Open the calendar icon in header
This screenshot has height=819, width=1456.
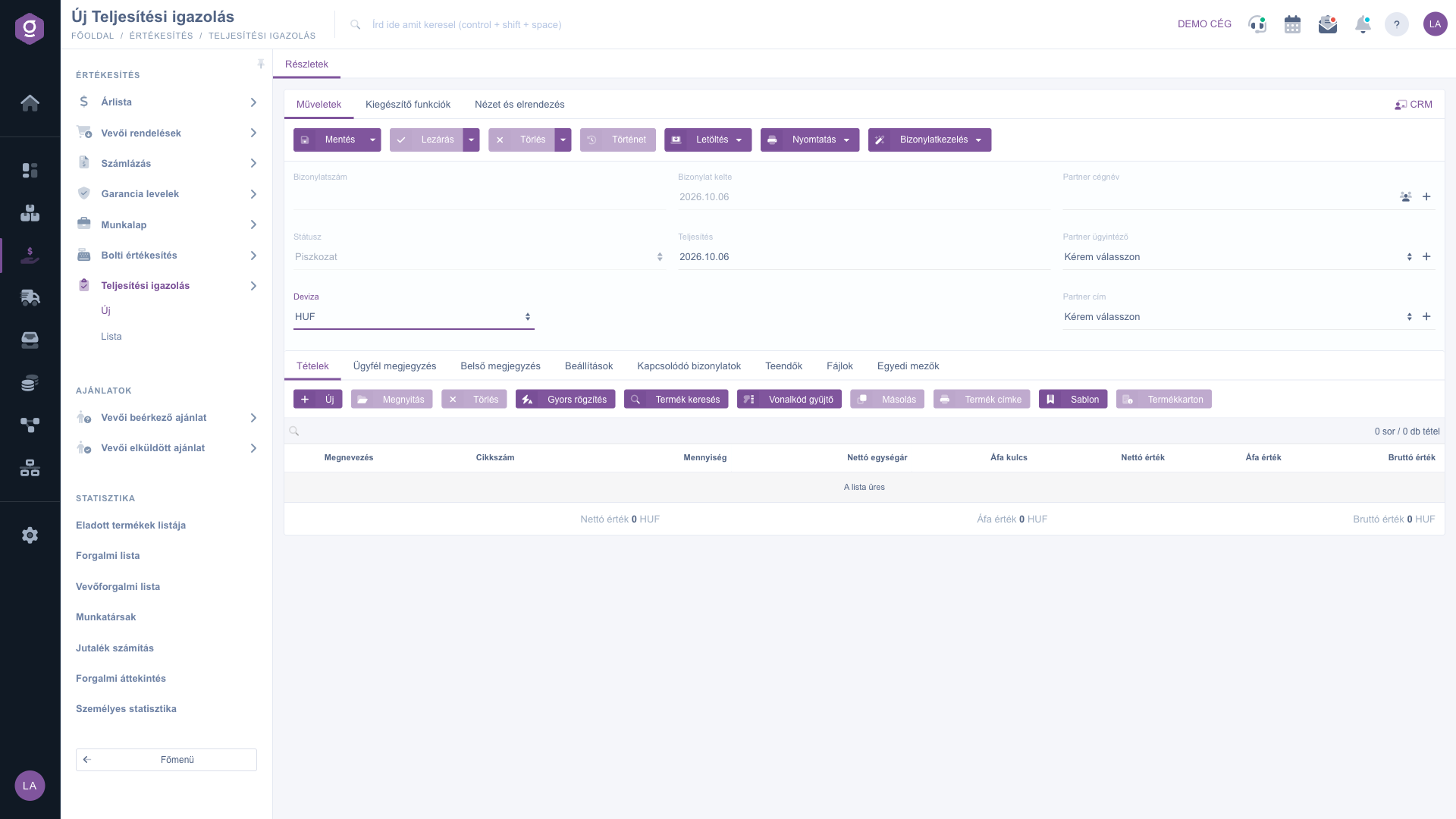click(x=1292, y=24)
